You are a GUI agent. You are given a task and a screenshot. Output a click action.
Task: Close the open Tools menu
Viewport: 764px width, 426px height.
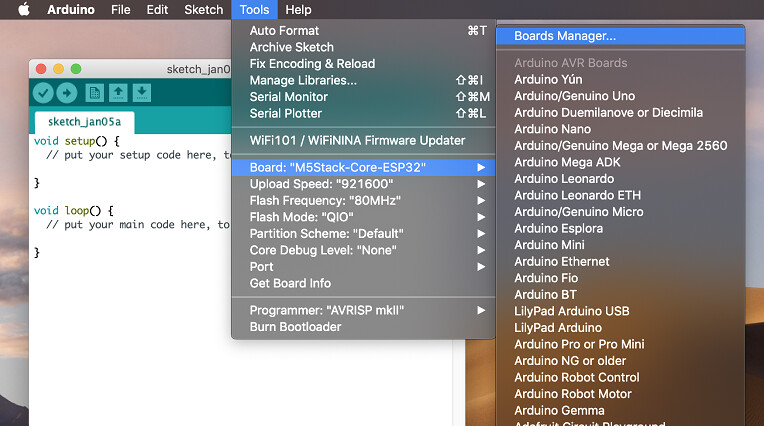pyautogui.click(x=254, y=10)
